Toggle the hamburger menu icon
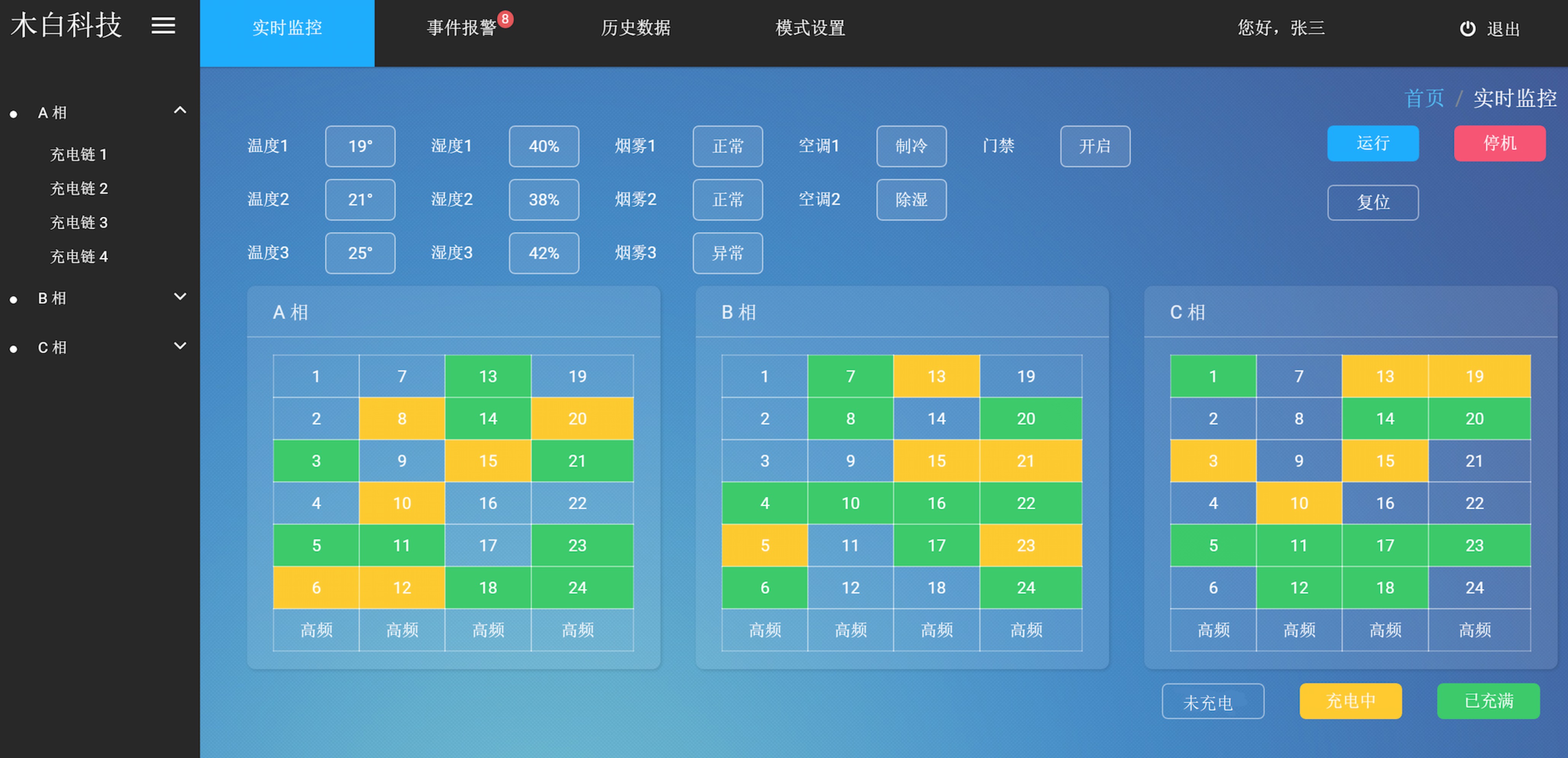 coord(163,25)
